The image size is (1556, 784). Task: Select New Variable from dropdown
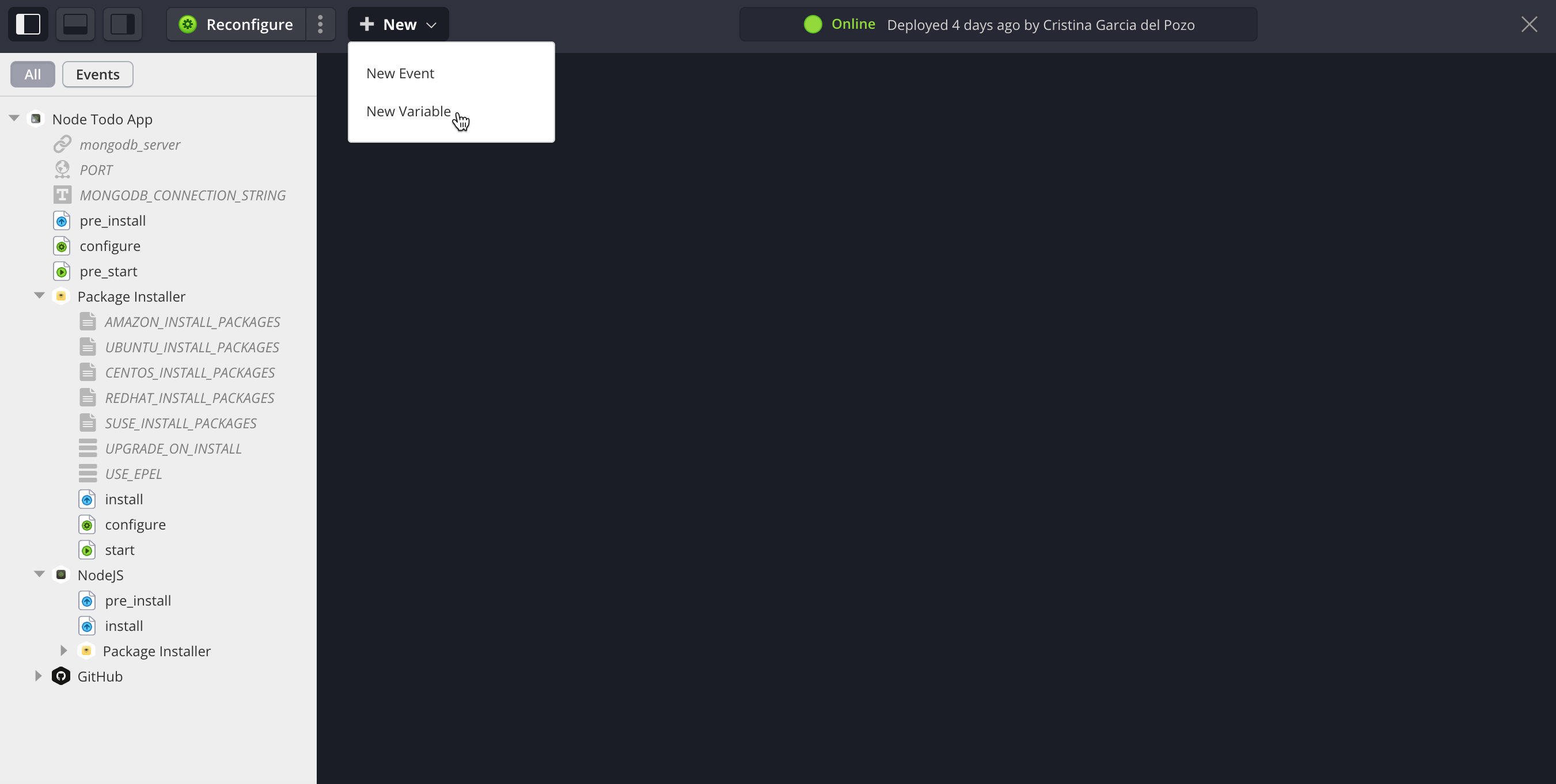pos(408,111)
